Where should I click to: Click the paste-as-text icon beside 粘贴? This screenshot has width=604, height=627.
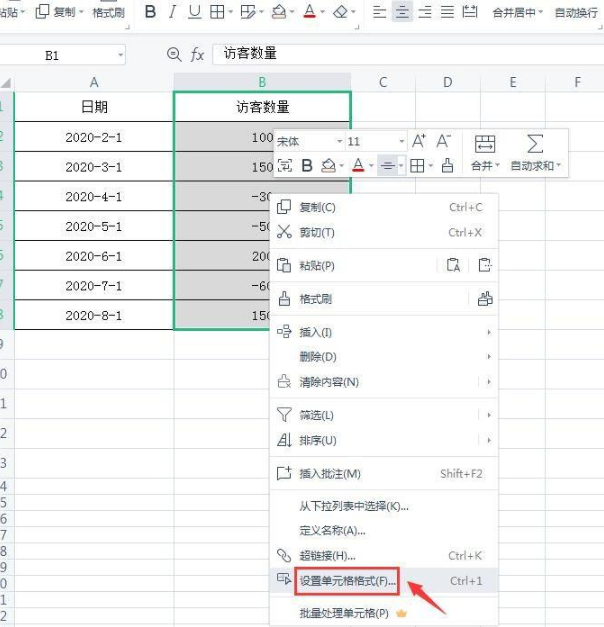coord(453,265)
